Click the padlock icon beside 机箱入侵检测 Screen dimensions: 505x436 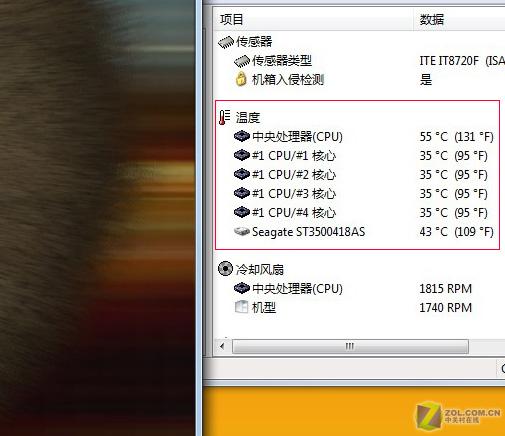[241, 79]
